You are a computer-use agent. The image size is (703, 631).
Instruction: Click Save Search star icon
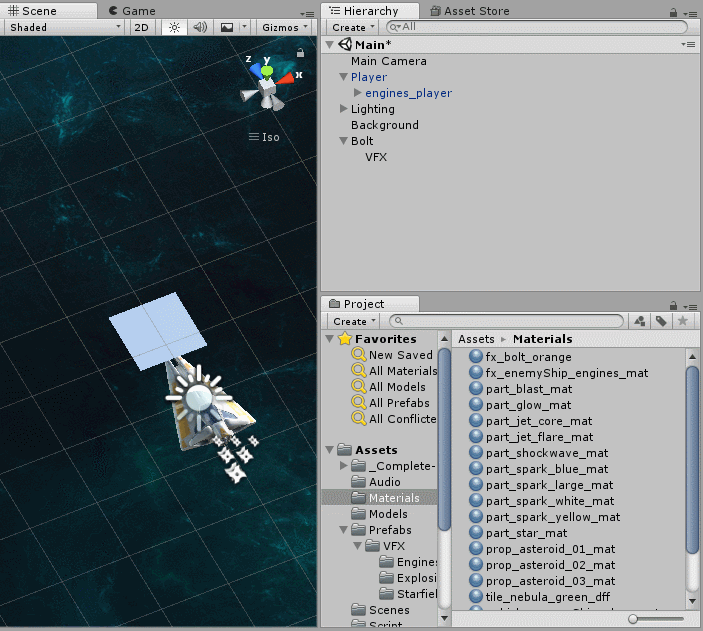point(683,321)
